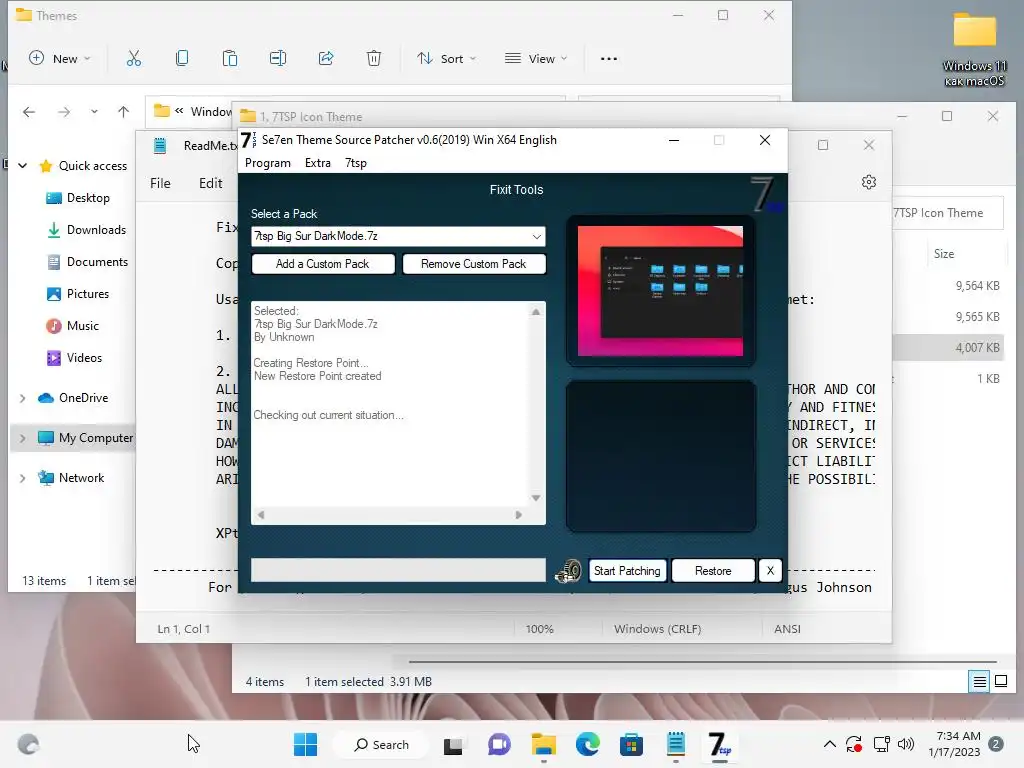
Task: Open the New dropdown in Themes toolbar
Action: click(x=59, y=59)
